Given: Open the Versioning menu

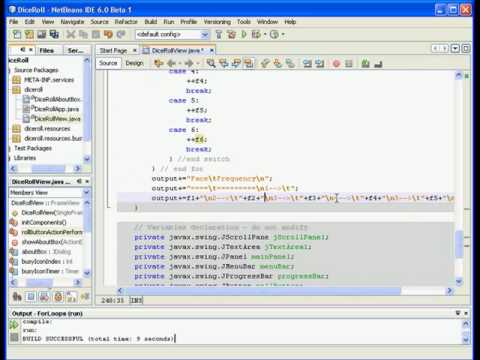Looking at the screenshot, I should [x=217, y=22].
